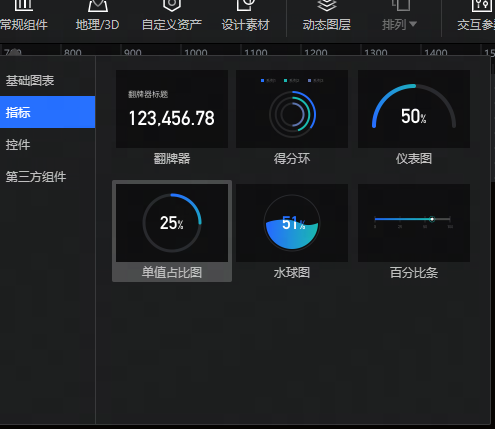Select the 基础图表 category
The height and width of the screenshot is (429, 495).
pyautogui.click(x=48, y=80)
